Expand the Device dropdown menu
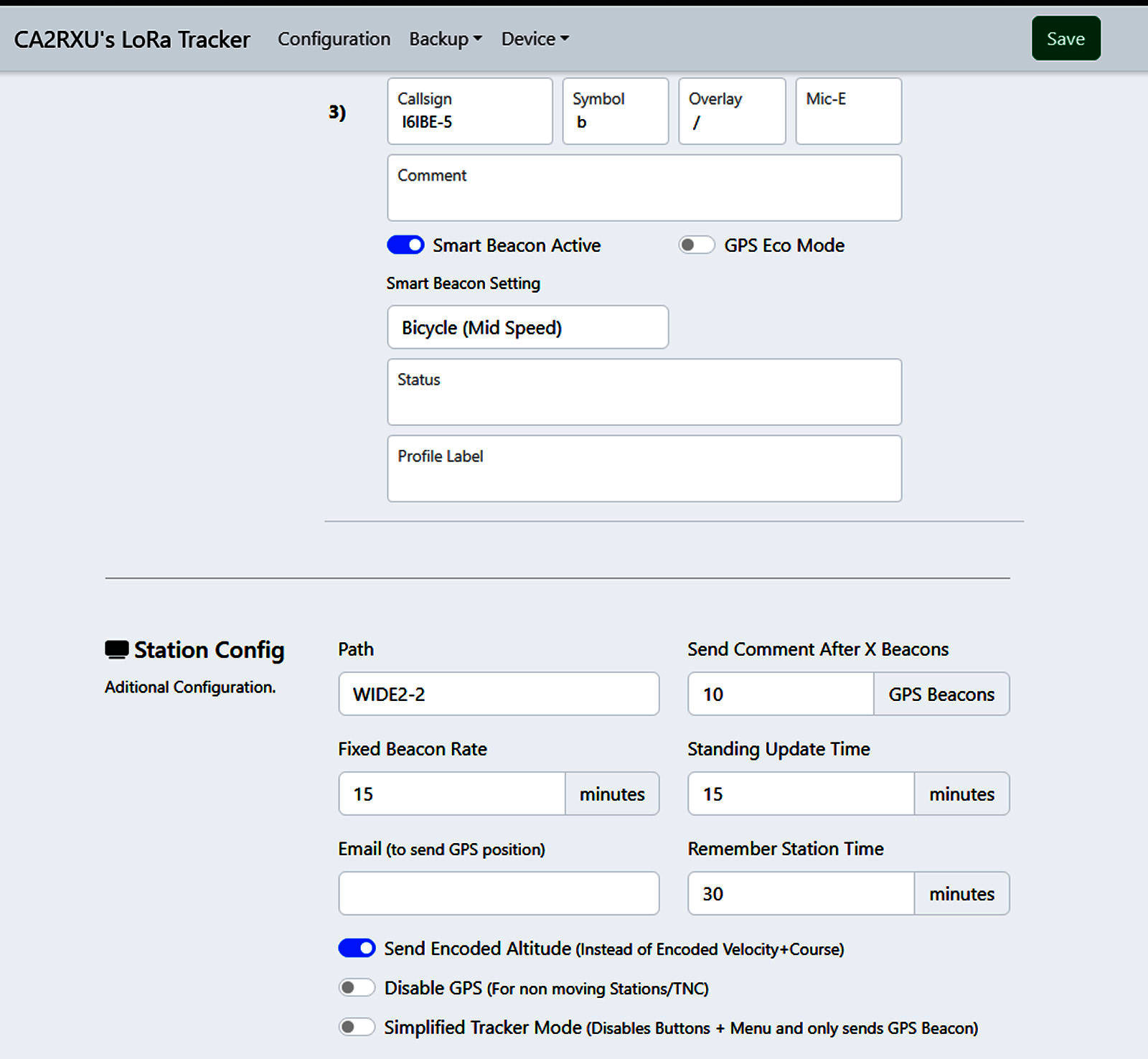The width and height of the screenshot is (1148, 1059). pyautogui.click(x=535, y=39)
